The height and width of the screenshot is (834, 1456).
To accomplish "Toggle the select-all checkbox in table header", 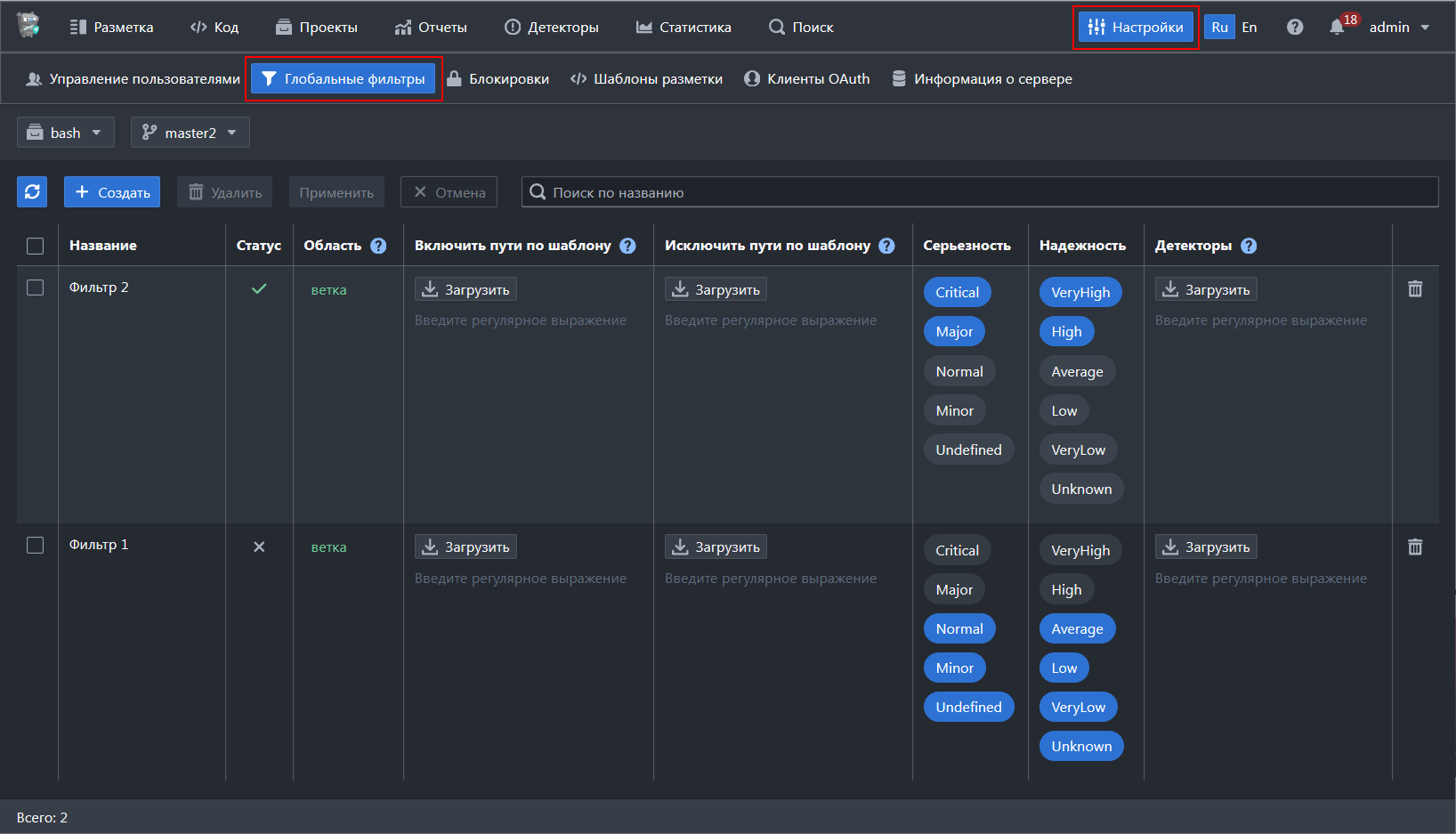I will point(36,247).
